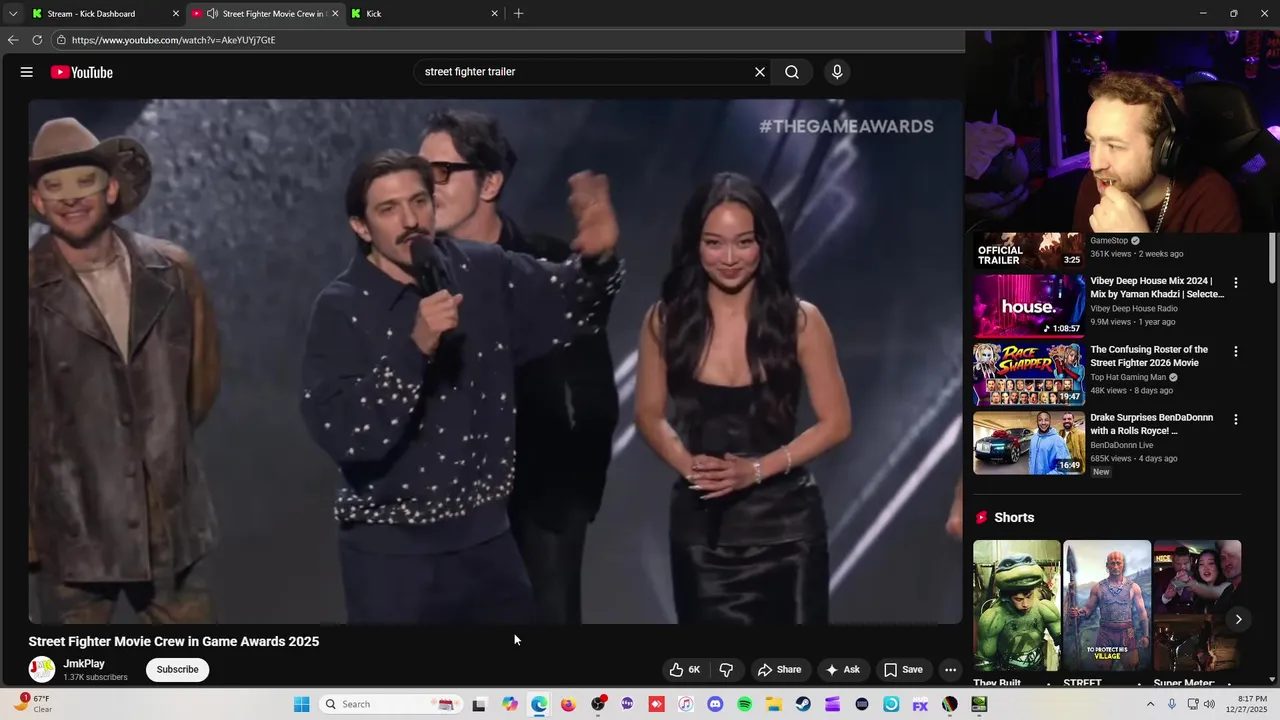Open The Confusing Roster video title
This screenshot has height=720, width=1280.
pyautogui.click(x=1149, y=356)
